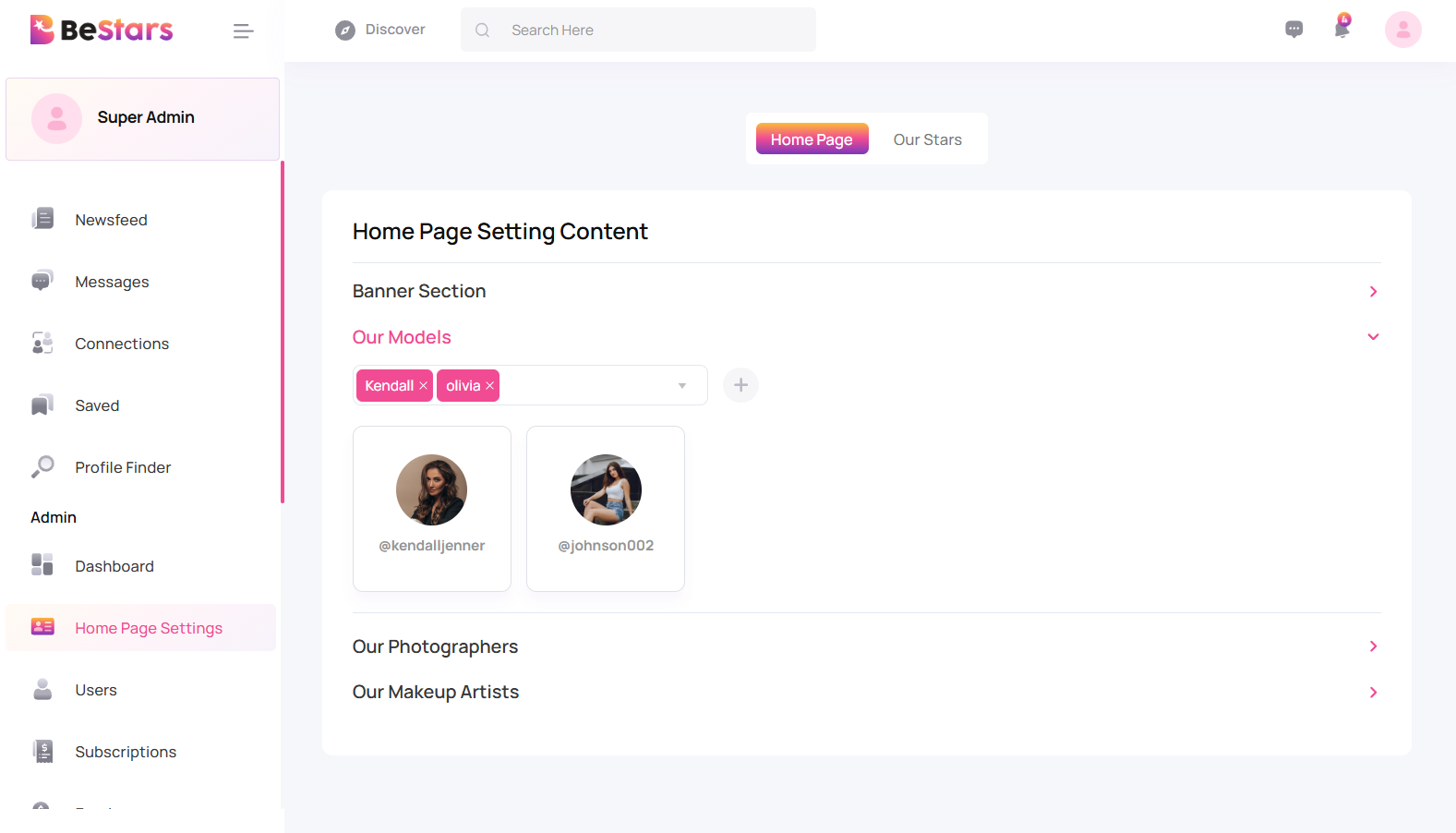Open Saved items
Viewport: 1456px width, 833px height.
tap(95, 404)
